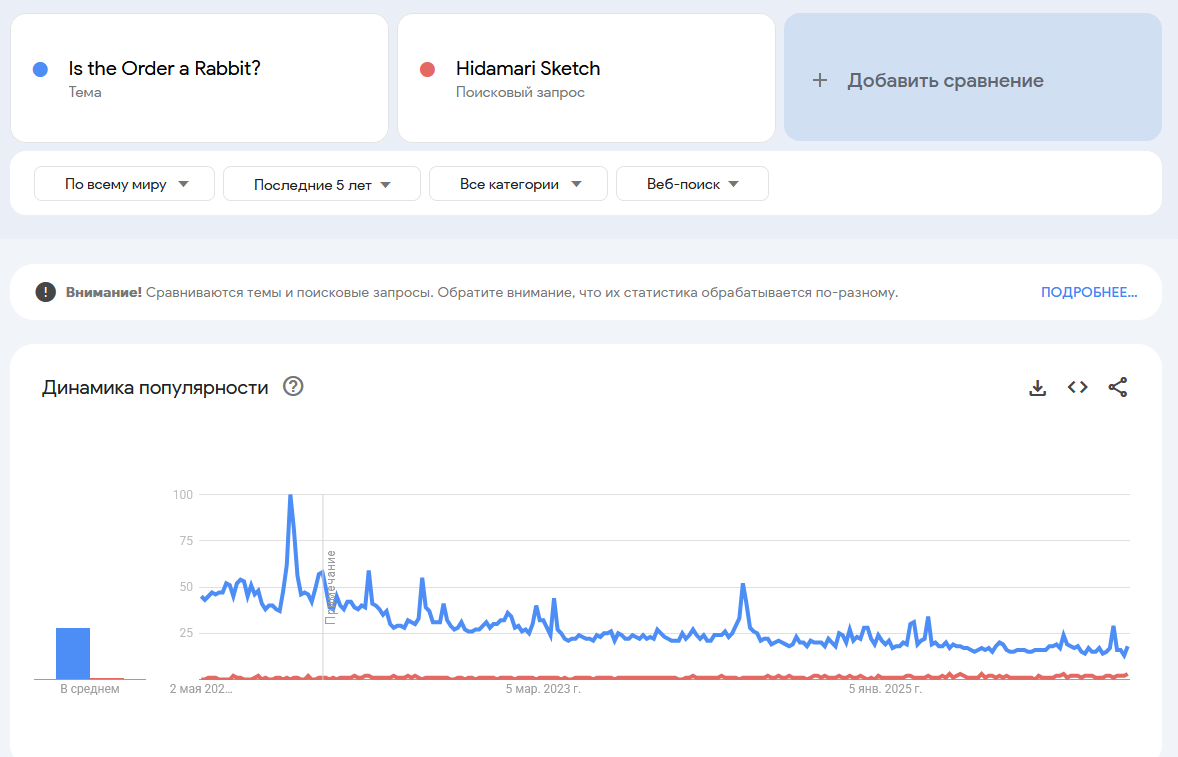Click the tallest blue peak at 100

290,496
